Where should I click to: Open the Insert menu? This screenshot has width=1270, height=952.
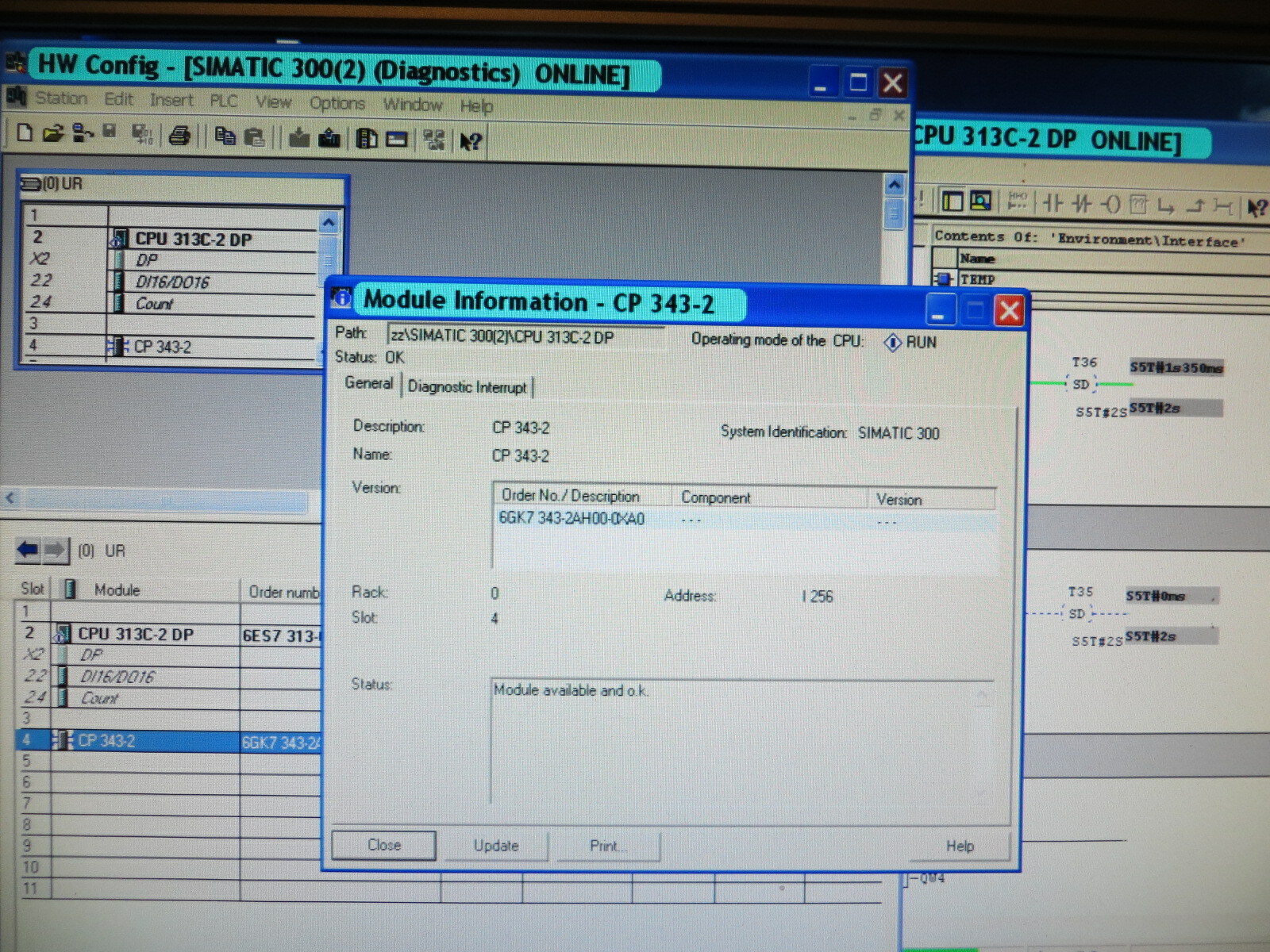point(171,100)
